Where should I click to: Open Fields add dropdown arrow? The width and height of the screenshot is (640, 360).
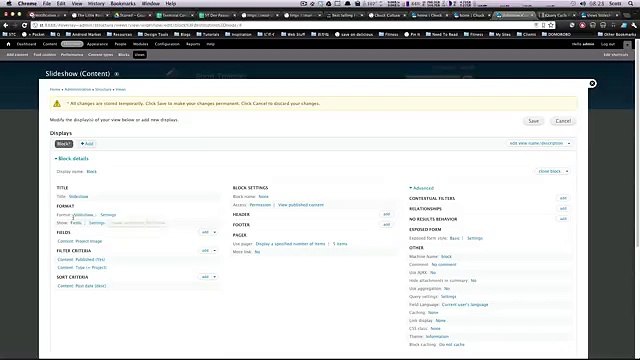point(215,232)
